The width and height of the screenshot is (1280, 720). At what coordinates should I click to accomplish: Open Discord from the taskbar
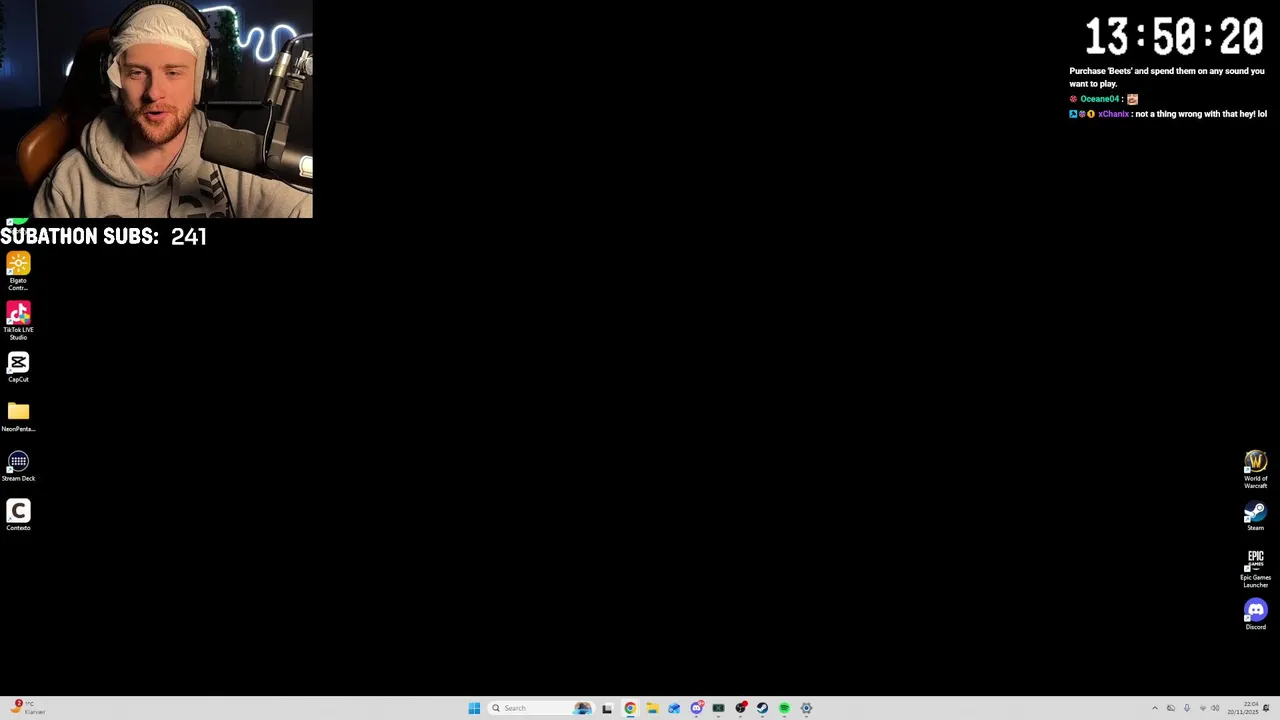pyautogui.click(x=697, y=708)
